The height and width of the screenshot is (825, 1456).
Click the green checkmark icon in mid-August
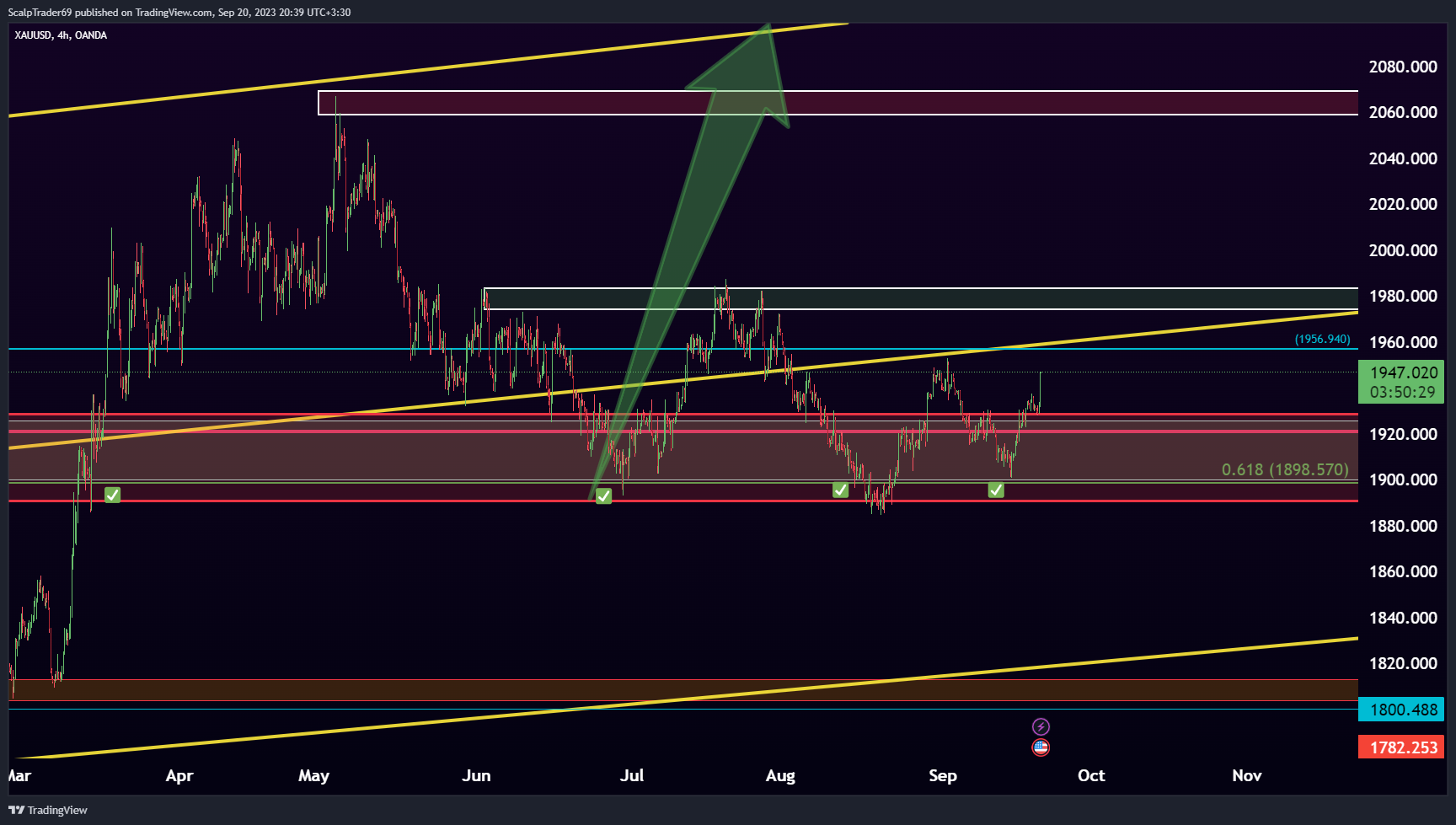click(840, 490)
